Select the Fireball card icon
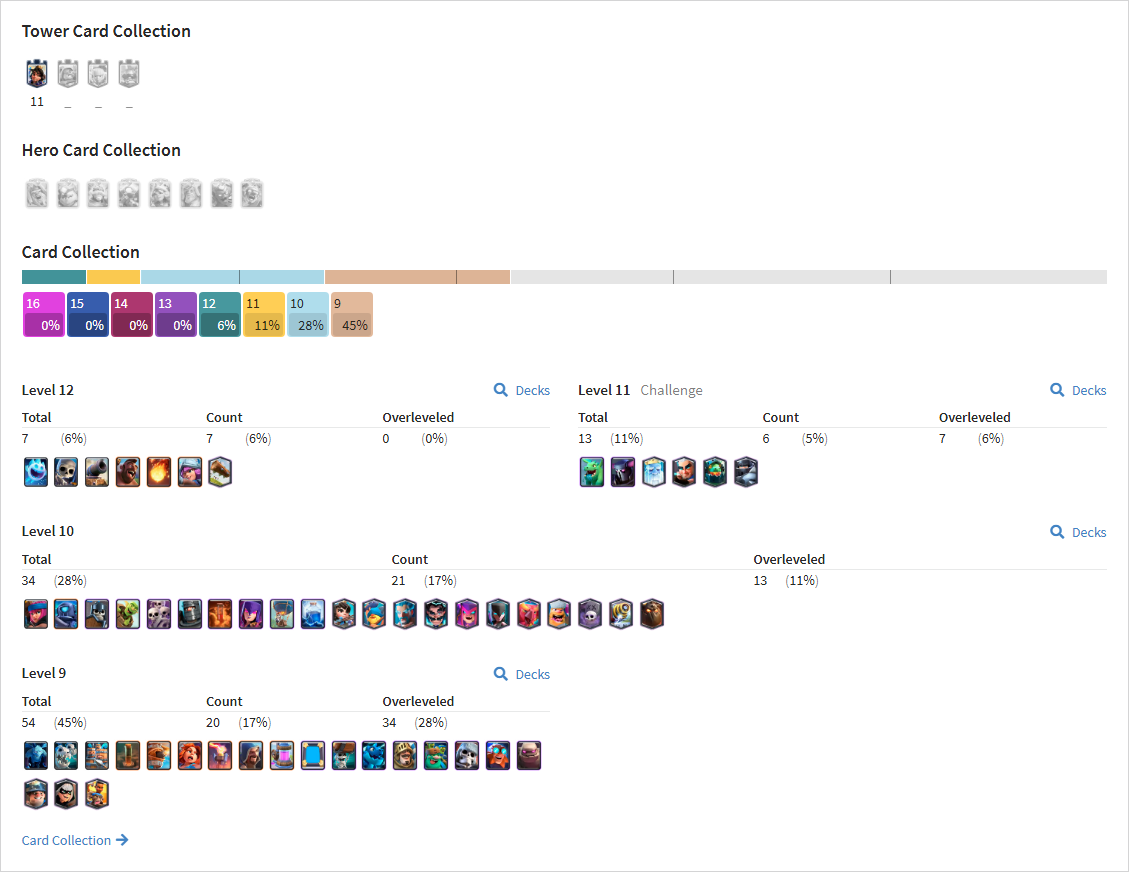The width and height of the screenshot is (1129, 872). coord(159,472)
